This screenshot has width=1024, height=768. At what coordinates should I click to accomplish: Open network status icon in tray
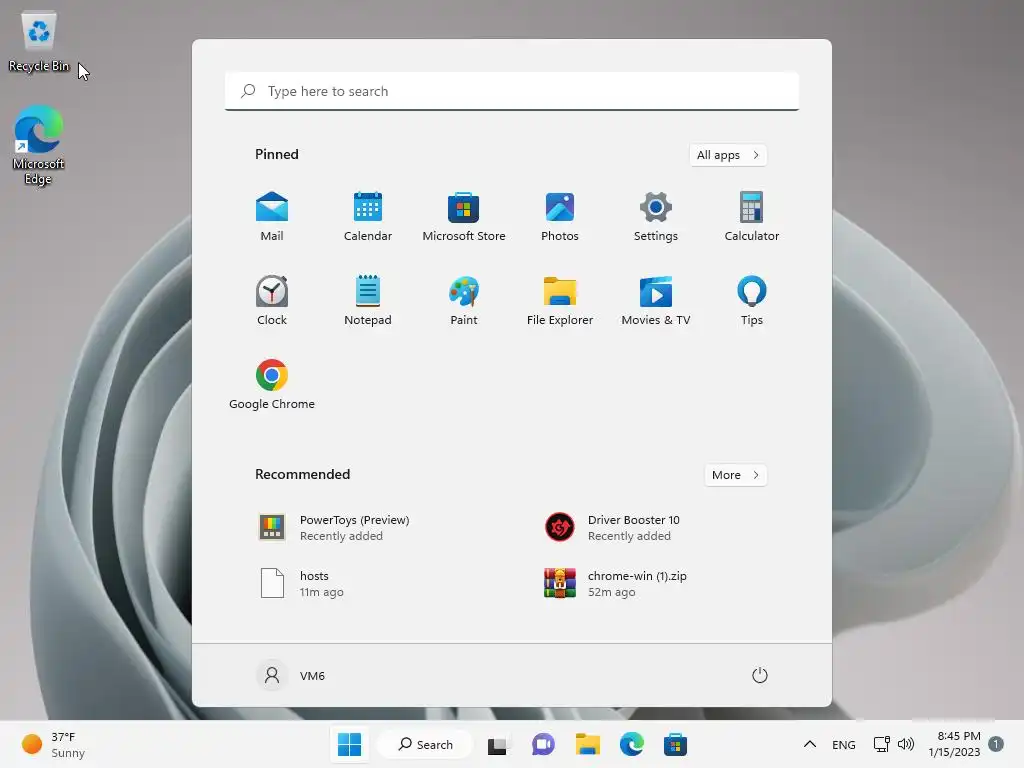click(x=881, y=744)
